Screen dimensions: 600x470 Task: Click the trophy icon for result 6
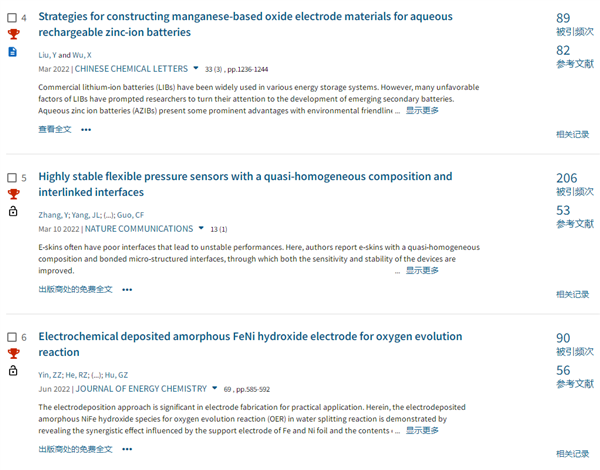(x=13, y=354)
